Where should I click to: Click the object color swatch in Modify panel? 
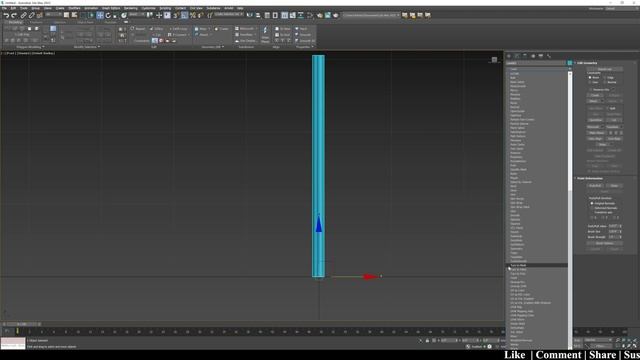570,63
